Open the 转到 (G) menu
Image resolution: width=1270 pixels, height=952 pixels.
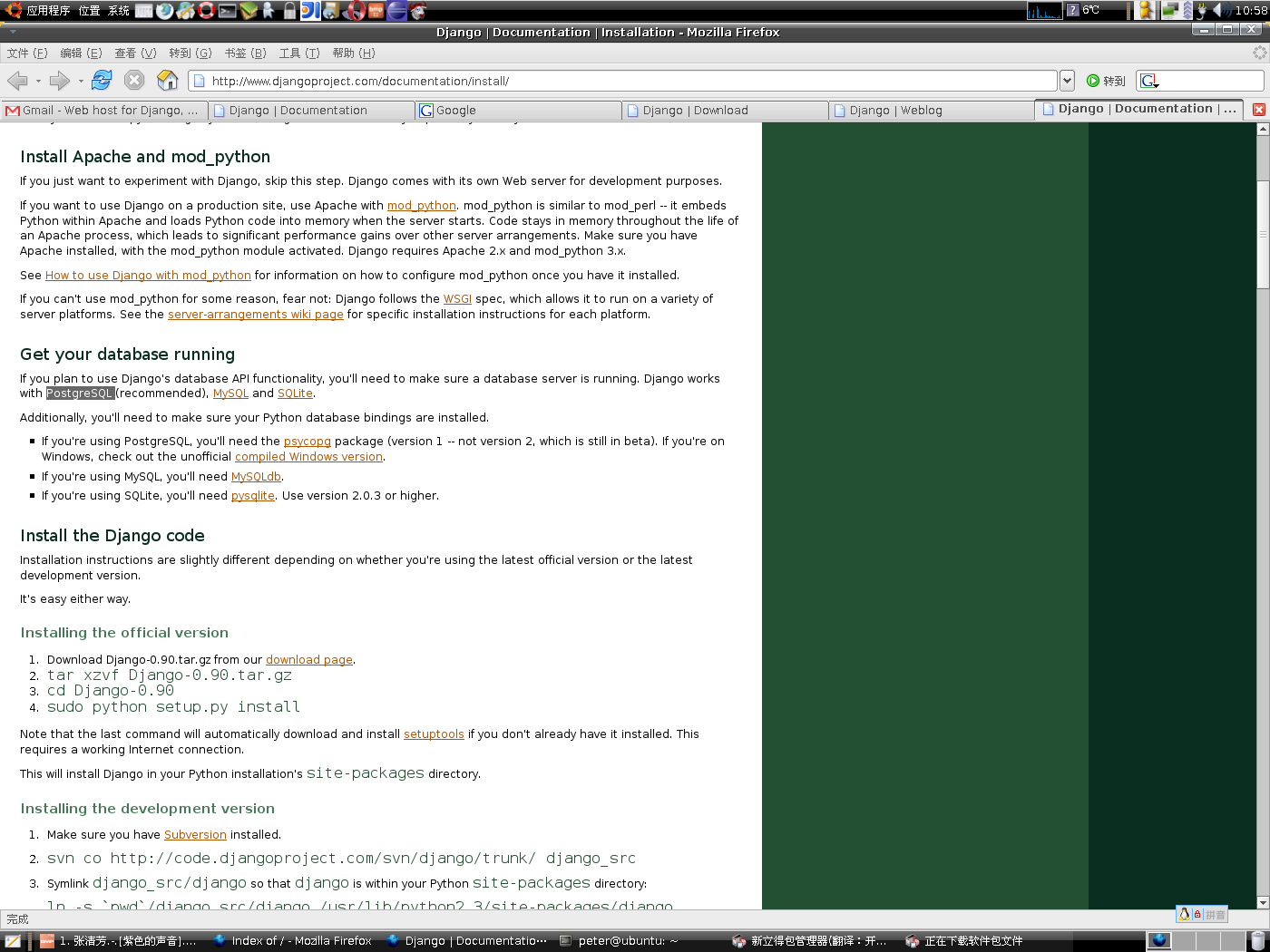click(190, 53)
